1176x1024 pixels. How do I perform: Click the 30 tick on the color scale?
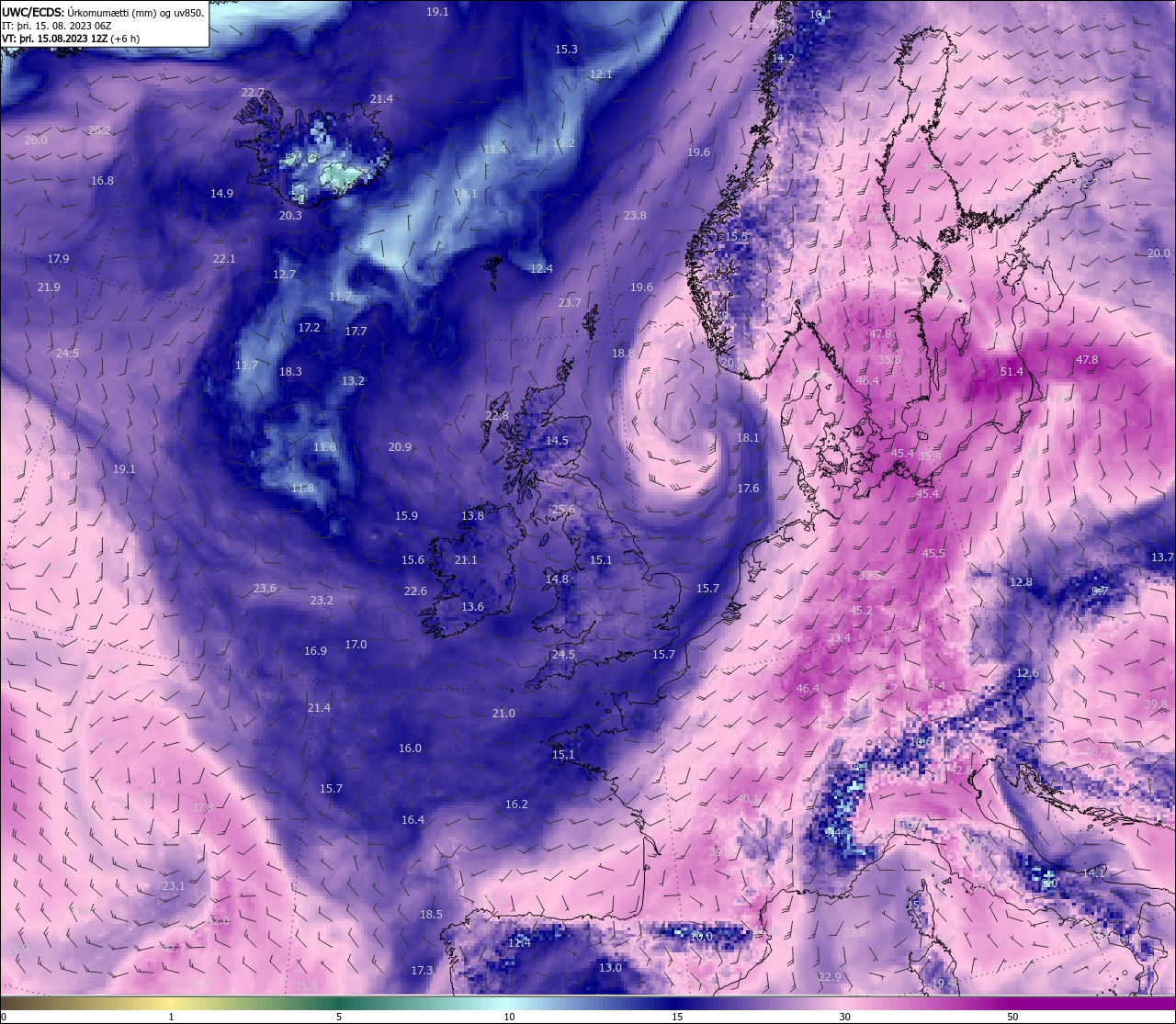pos(844,1017)
